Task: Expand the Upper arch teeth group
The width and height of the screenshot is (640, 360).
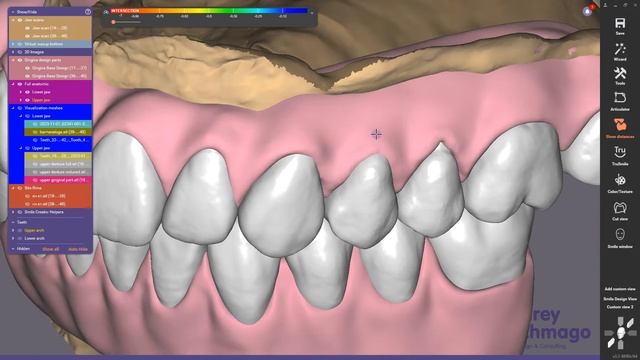Action: 13,231
